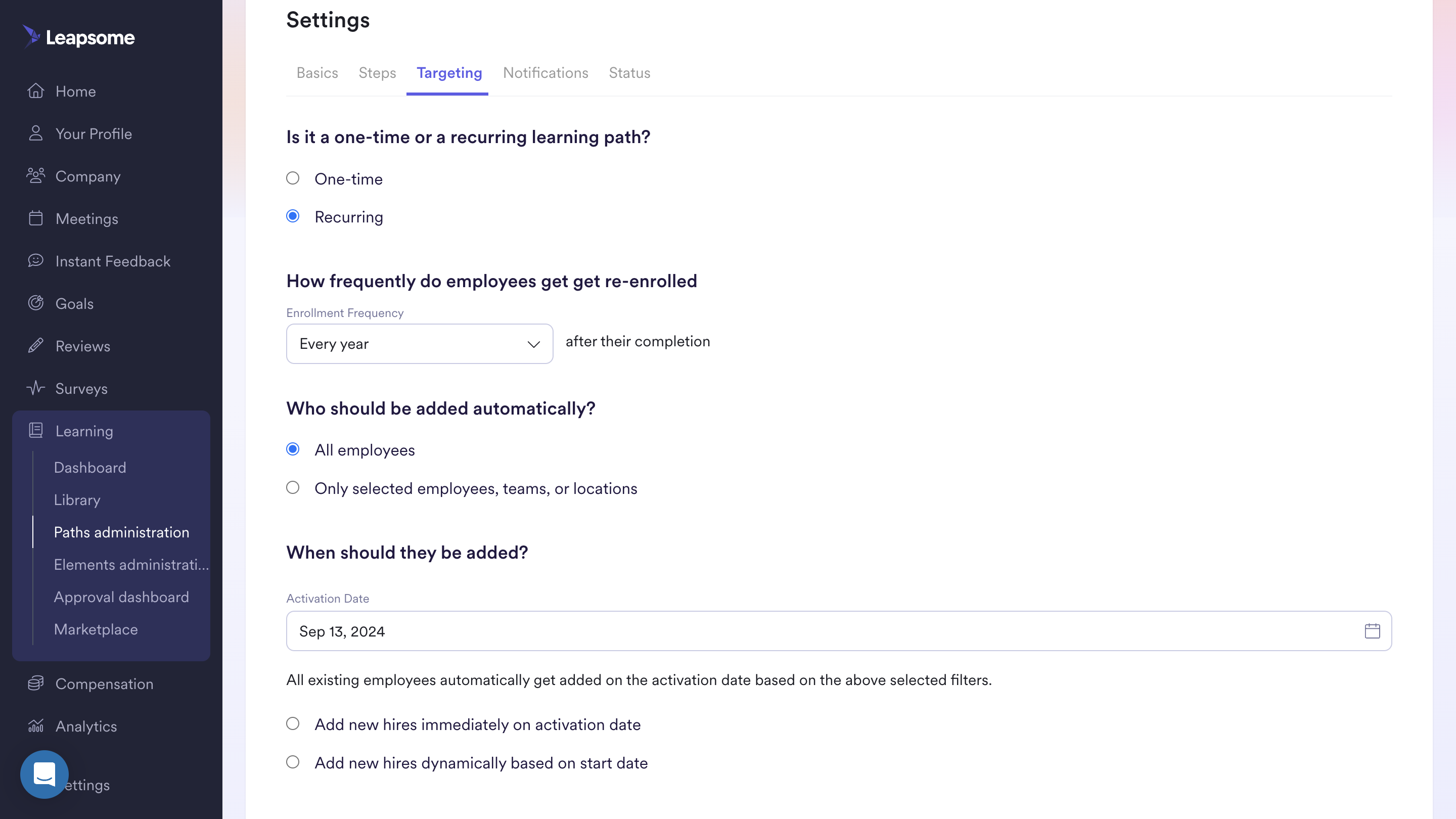Switch to the Steps tab
The image size is (1456, 819).
pyautogui.click(x=377, y=73)
